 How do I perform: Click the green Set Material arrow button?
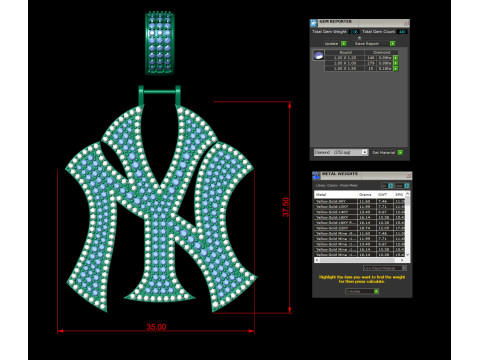(x=400, y=152)
